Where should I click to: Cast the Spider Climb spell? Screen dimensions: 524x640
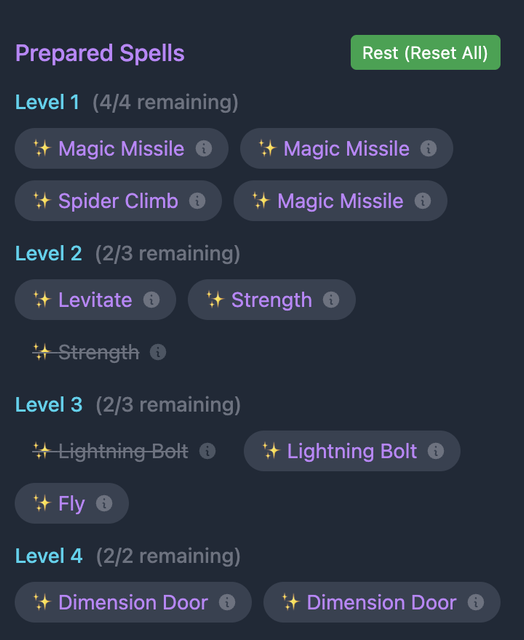(118, 201)
